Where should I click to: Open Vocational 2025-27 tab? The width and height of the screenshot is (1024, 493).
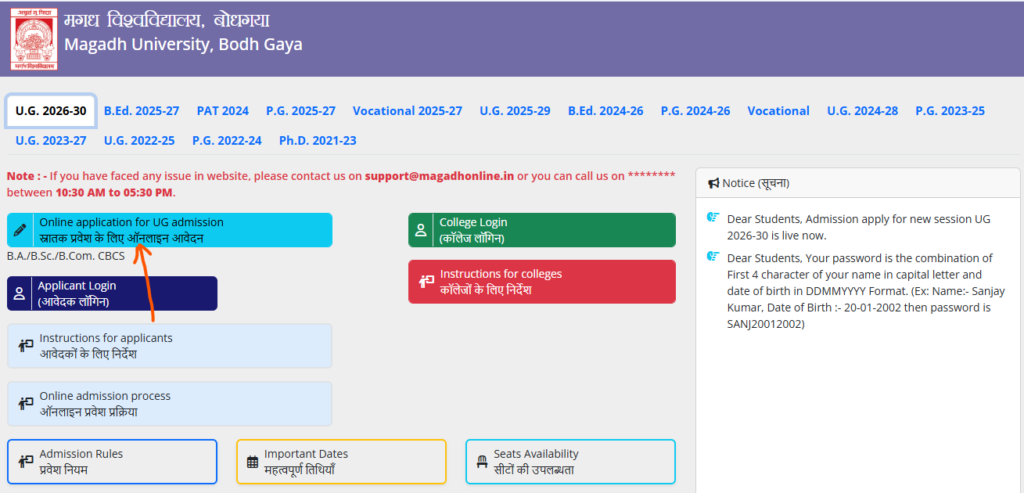[x=408, y=111]
